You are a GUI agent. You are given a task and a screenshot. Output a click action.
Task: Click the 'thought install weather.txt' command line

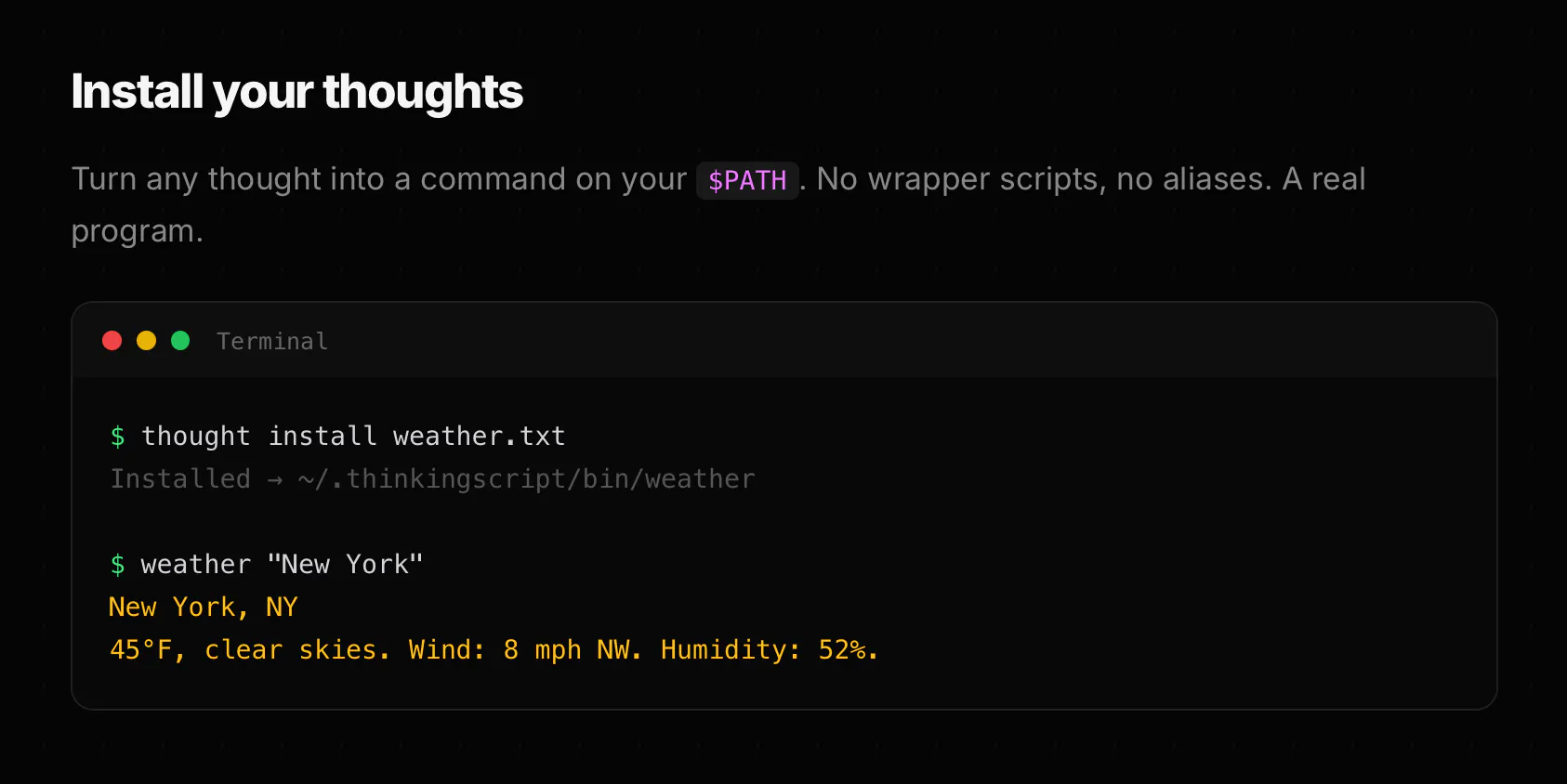tap(353, 437)
